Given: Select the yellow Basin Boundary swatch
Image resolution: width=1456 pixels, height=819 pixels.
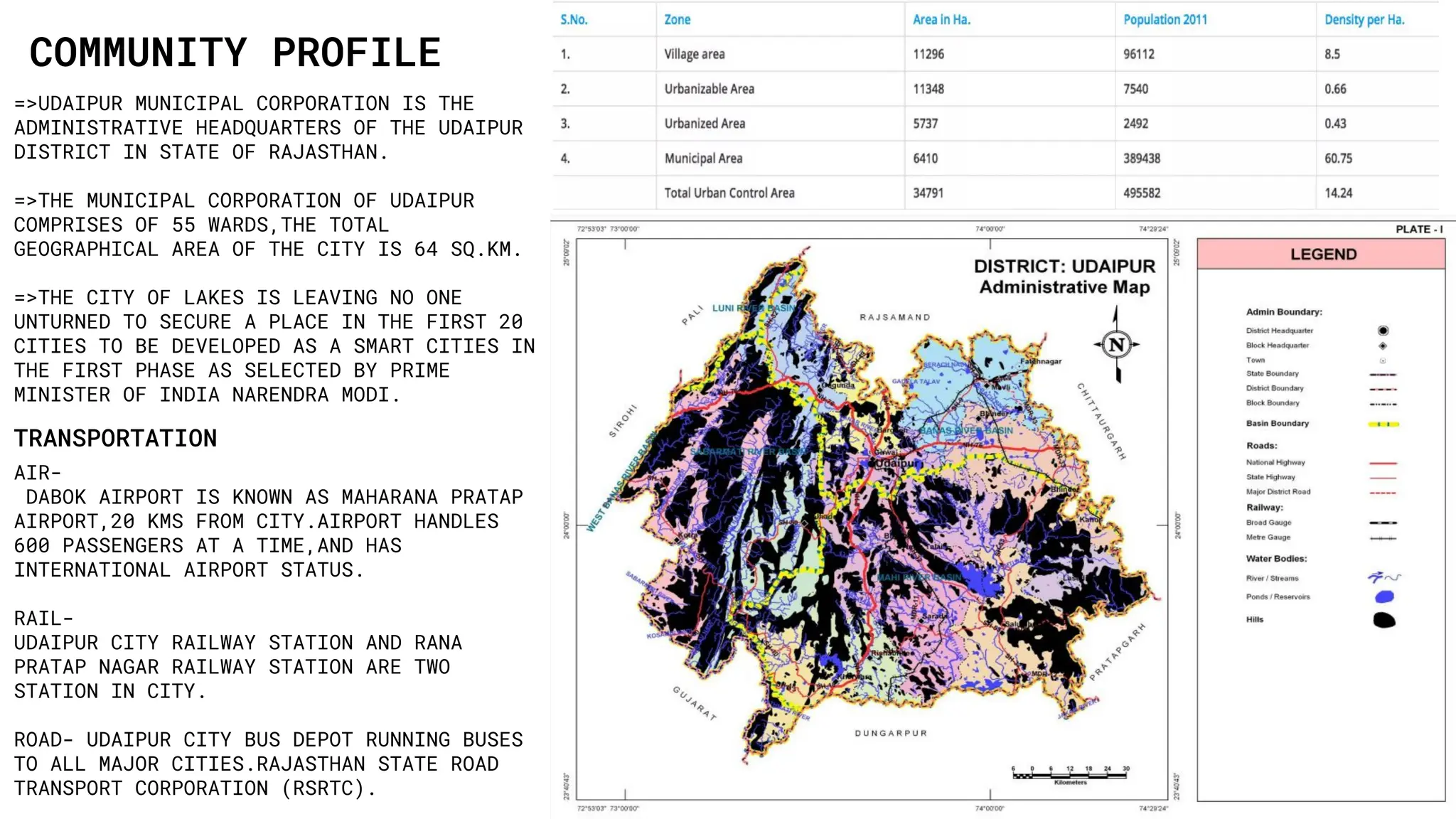Looking at the screenshot, I should click(1383, 424).
